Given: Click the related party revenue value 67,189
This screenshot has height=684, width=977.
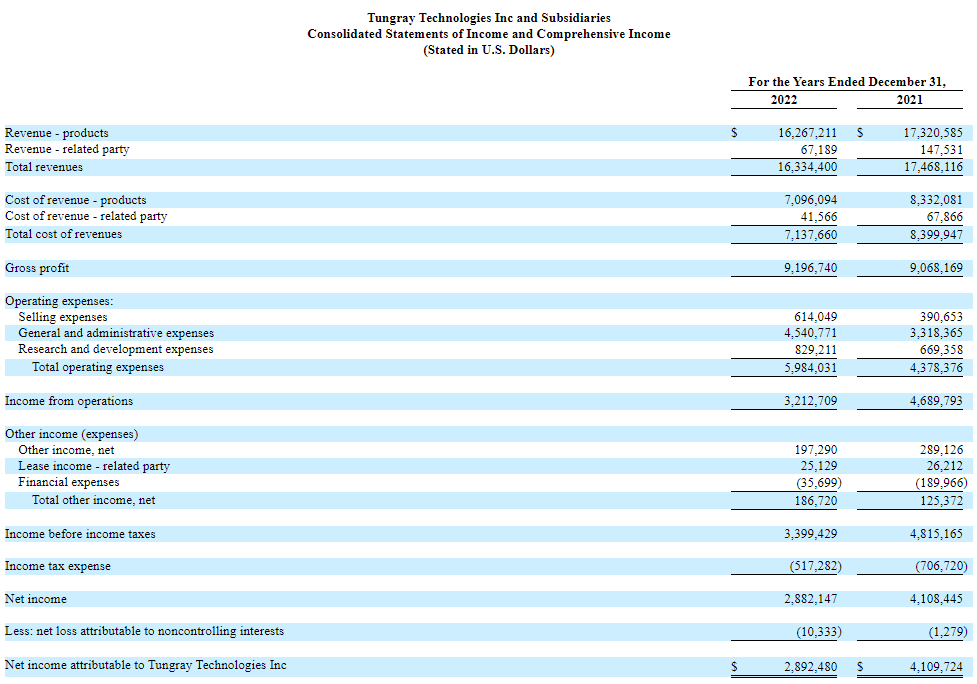Looking at the screenshot, I should click(x=819, y=150).
